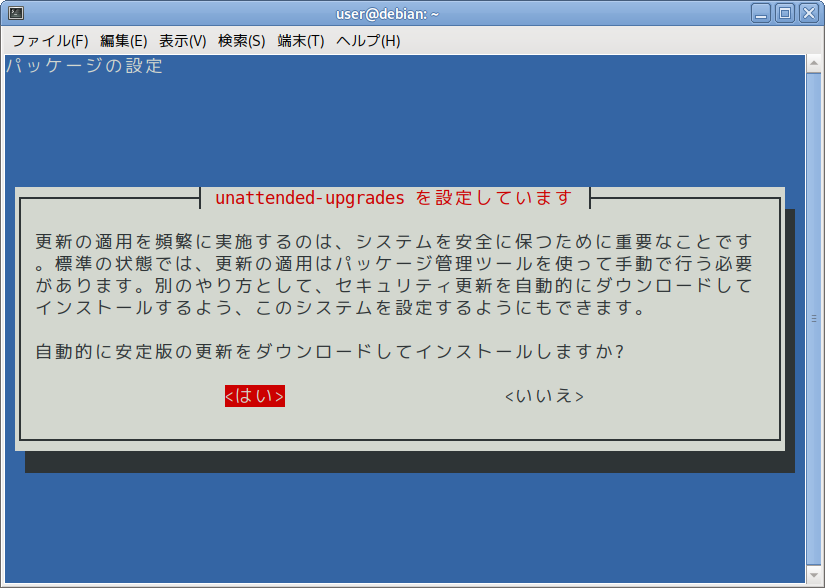Open the 端末(T) menu
This screenshot has width=825, height=588.
coord(300,41)
